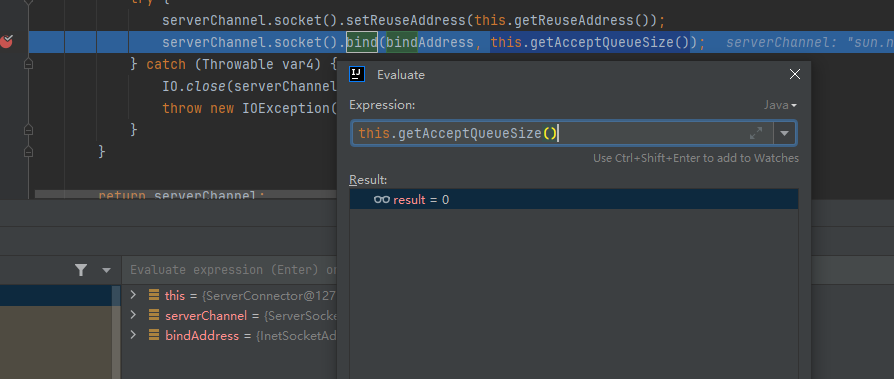This screenshot has height=379, width=894.
Task: Open the filter options dropdown arrow
Action: click(106, 270)
